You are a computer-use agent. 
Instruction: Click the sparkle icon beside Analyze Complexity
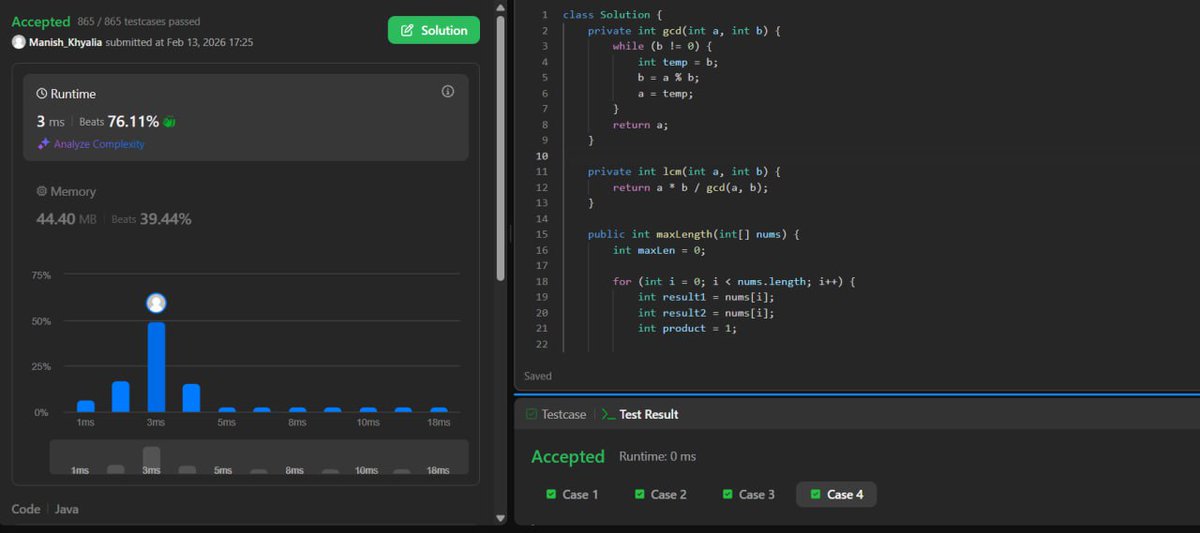(43, 144)
